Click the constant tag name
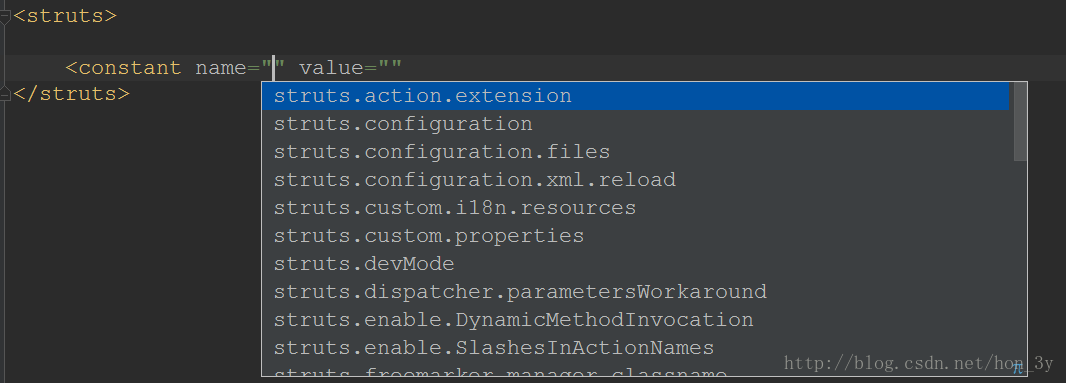The height and width of the screenshot is (383, 1066). pyautogui.click(x=130, y=68)
